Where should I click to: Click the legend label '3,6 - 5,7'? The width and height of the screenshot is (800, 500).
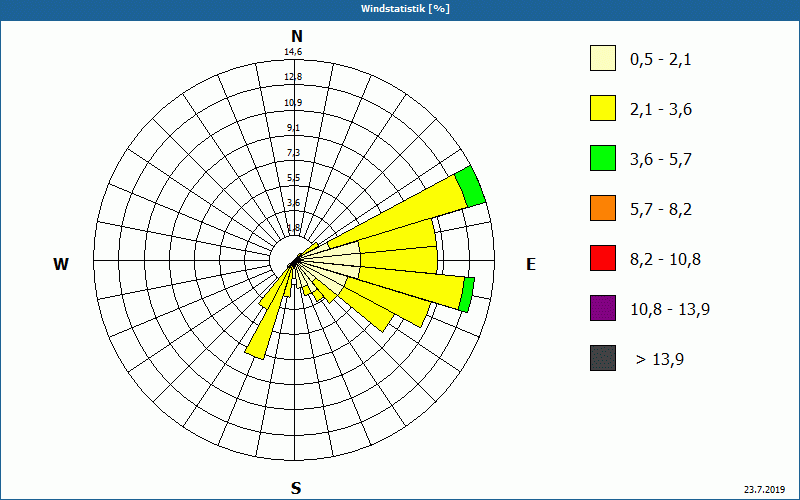pyautogui.click(x=661, y=160)
